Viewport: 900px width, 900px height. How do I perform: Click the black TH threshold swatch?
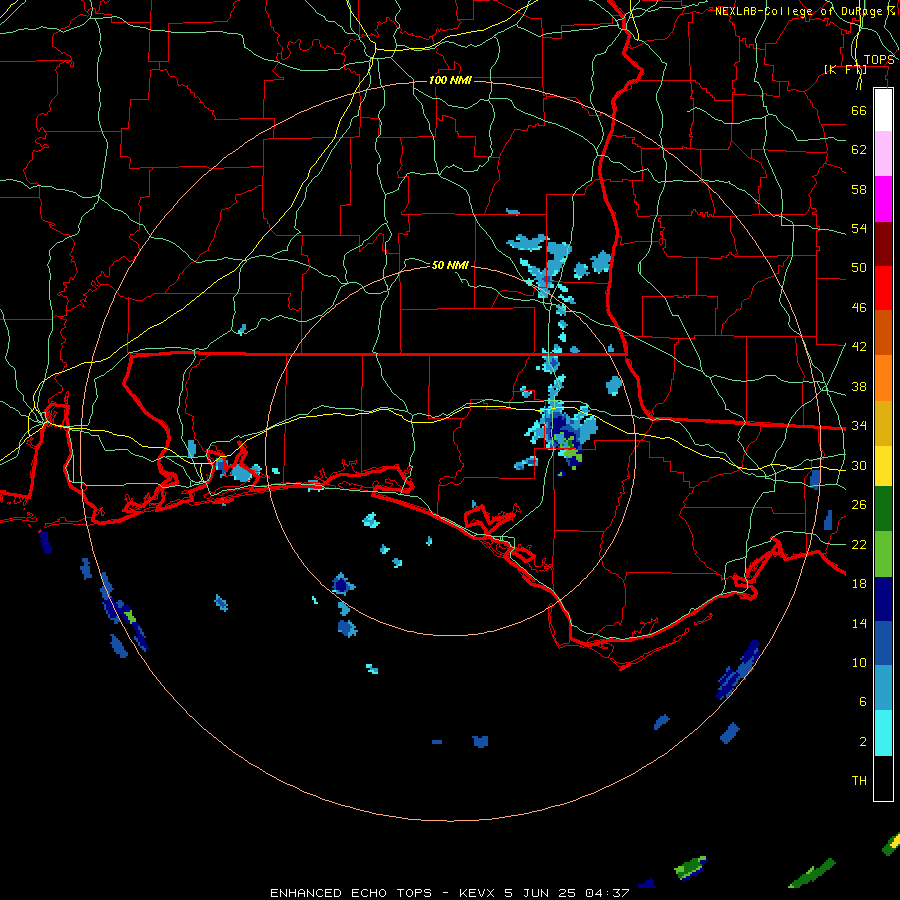click(x=883, y=778)
